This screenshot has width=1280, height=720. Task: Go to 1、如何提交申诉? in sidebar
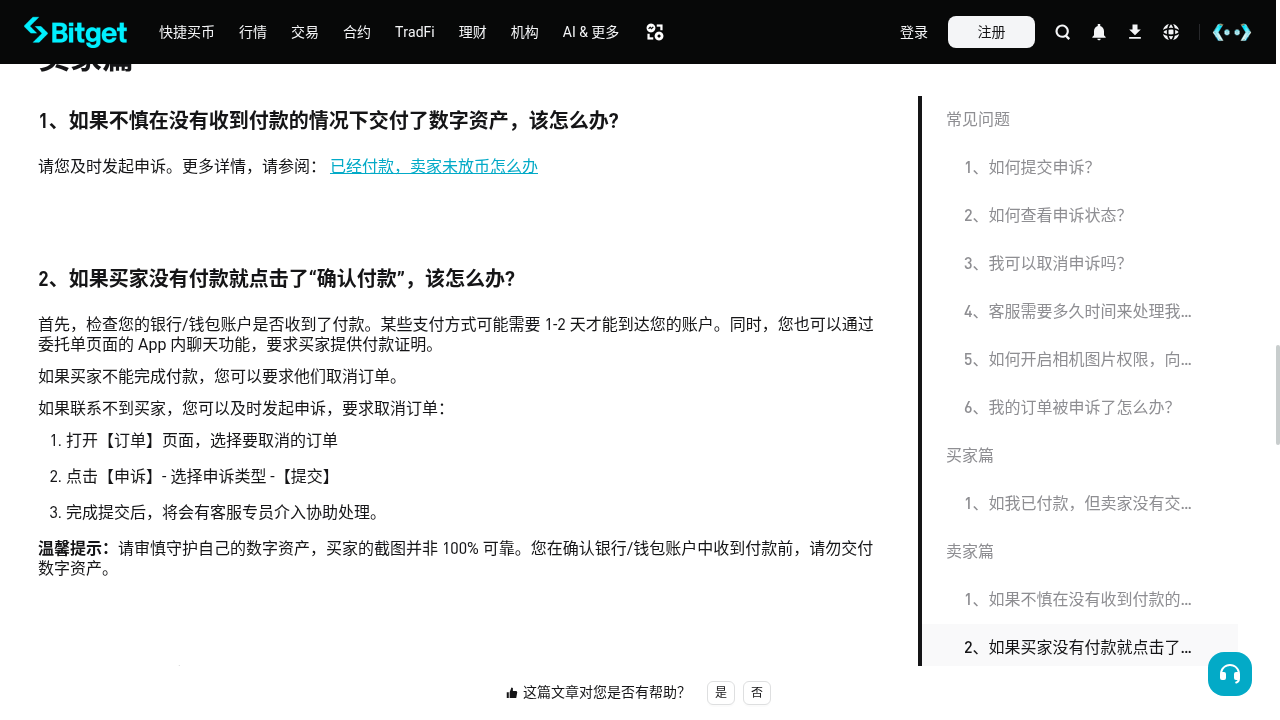click(x=1028, y=167)
